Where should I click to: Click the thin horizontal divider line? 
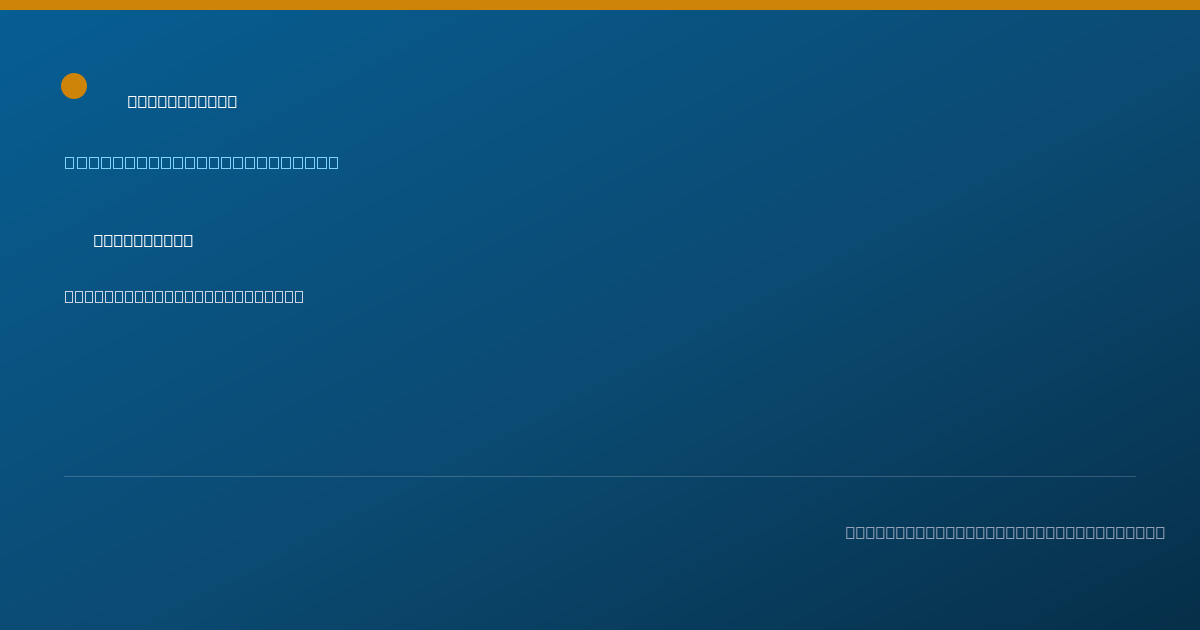(x=600, y=476)
